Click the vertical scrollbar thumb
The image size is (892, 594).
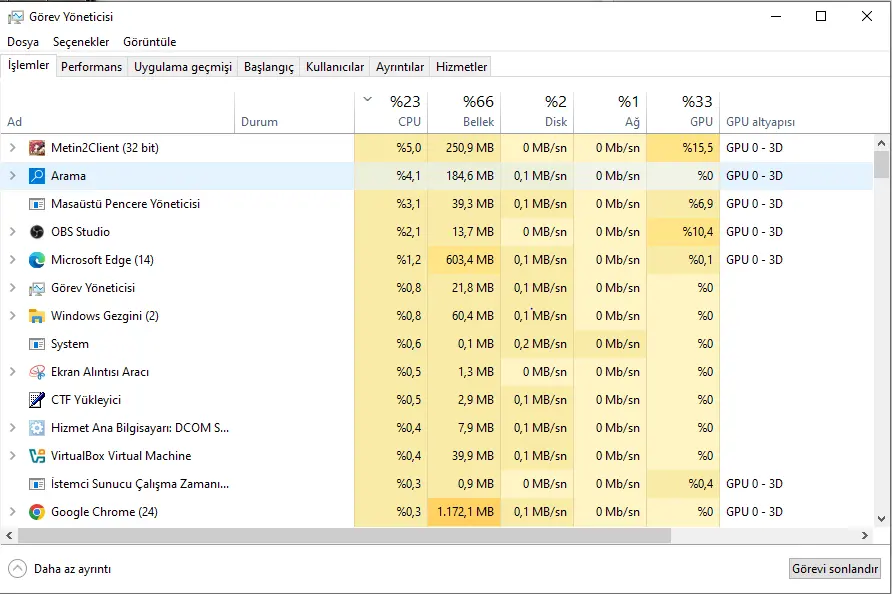[881, 164]
